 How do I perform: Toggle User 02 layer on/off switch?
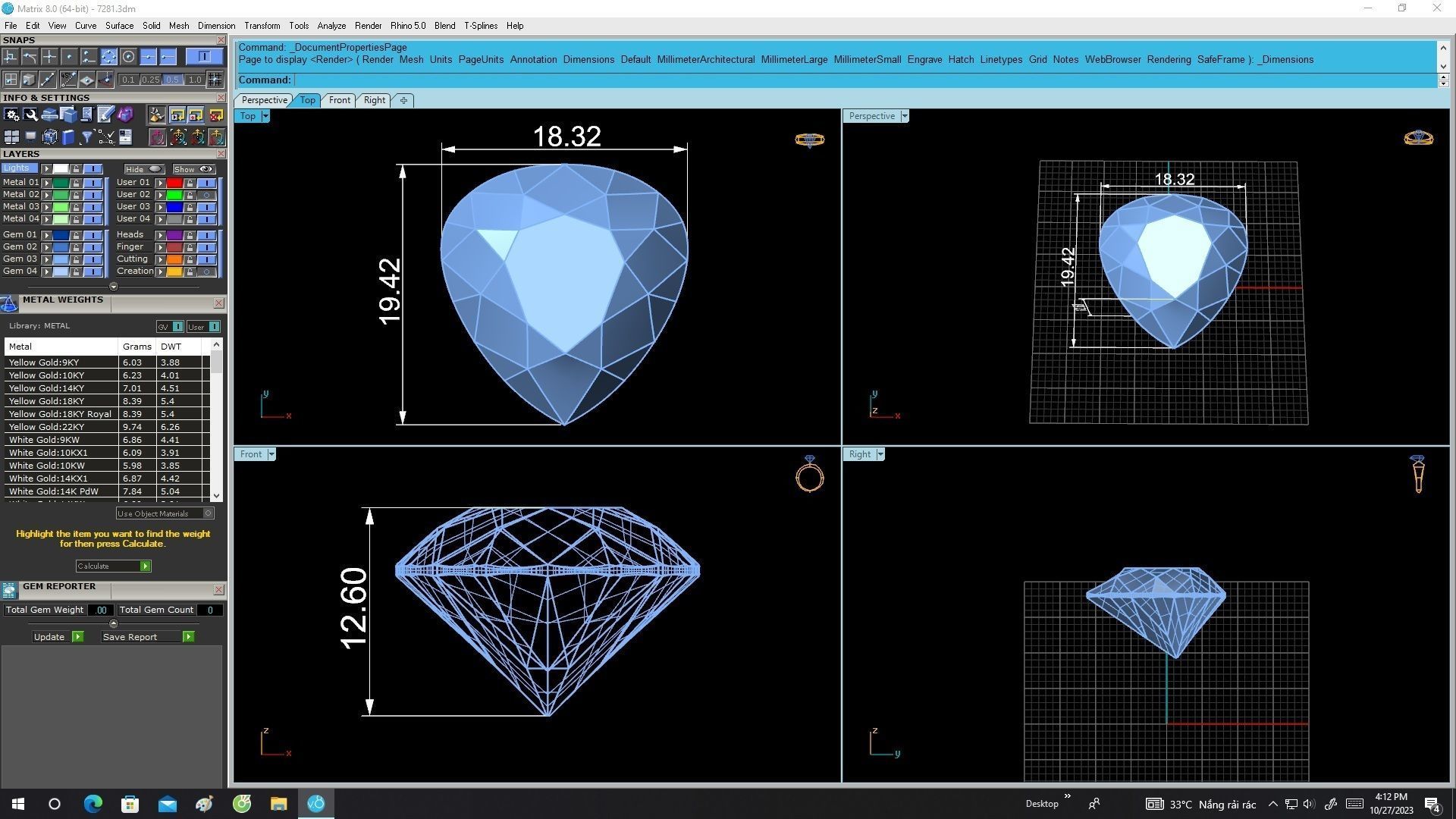point(206,195)
